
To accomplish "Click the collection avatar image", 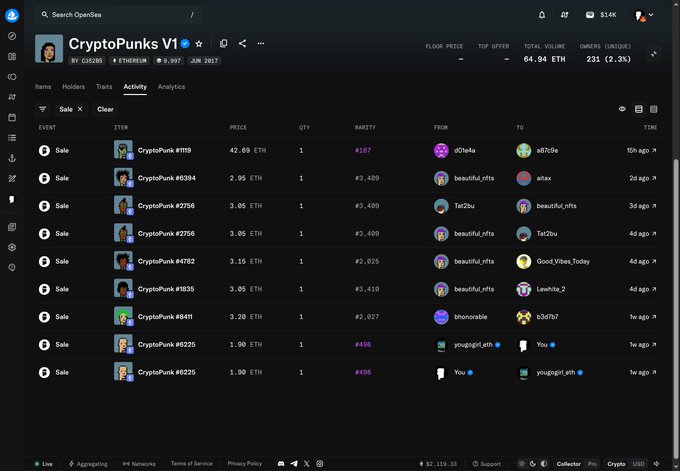I will (49, 49).
